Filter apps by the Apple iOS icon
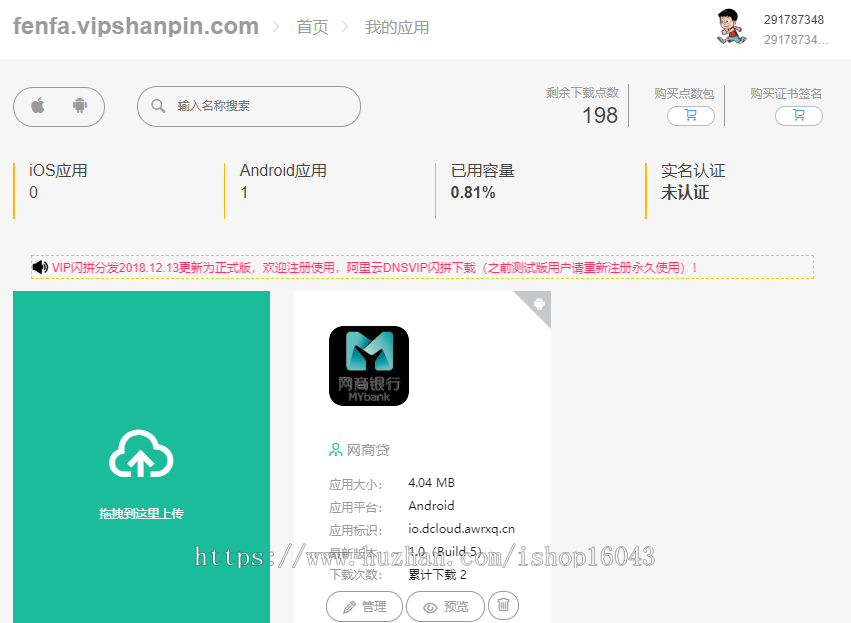This screenshot has width=851, height=623. pos(38,105)
